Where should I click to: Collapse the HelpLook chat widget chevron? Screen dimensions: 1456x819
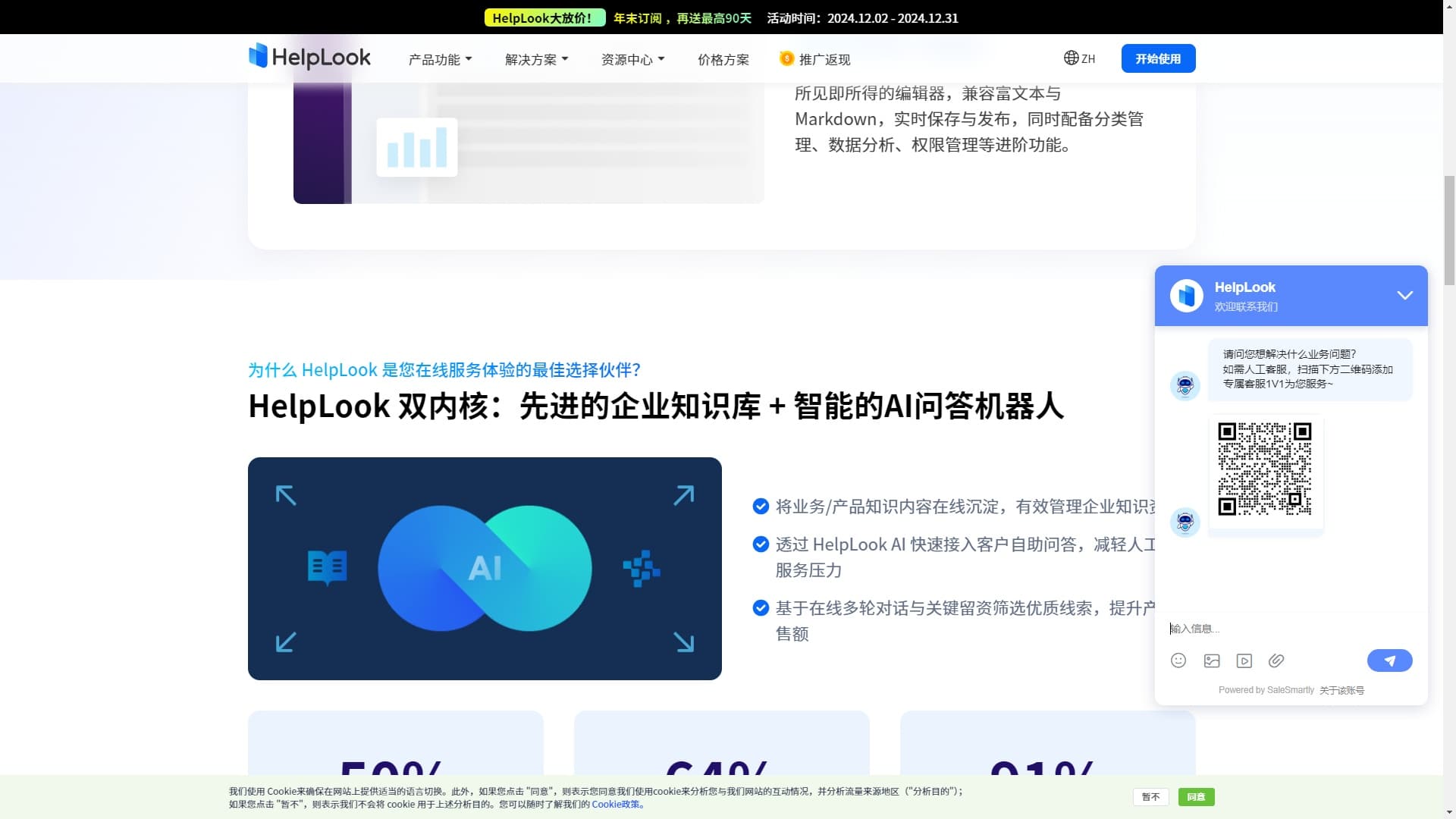pos(1404,296)
